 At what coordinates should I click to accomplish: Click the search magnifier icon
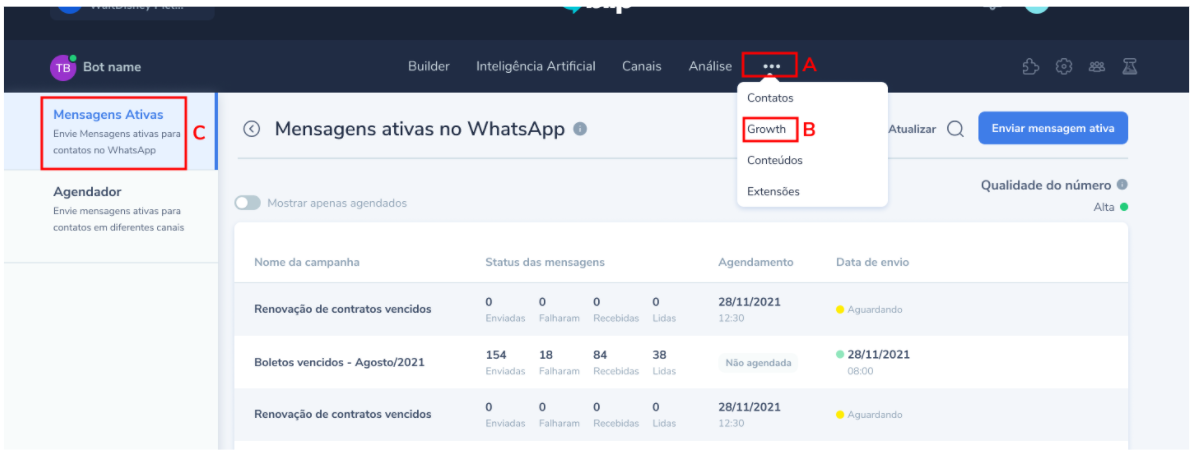[x=955, y=129]
